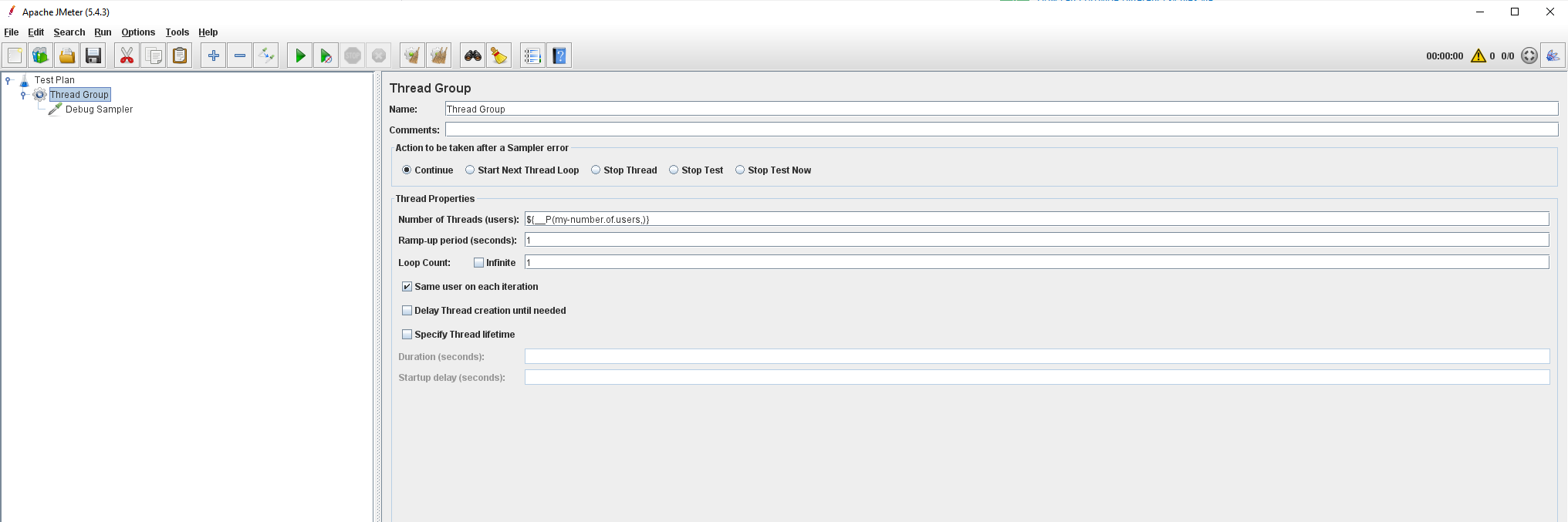The height and width of the screenshot is (522, 1568).
Task: Collapse the Test Plan tree node
Action: click(x=8, y=80)
